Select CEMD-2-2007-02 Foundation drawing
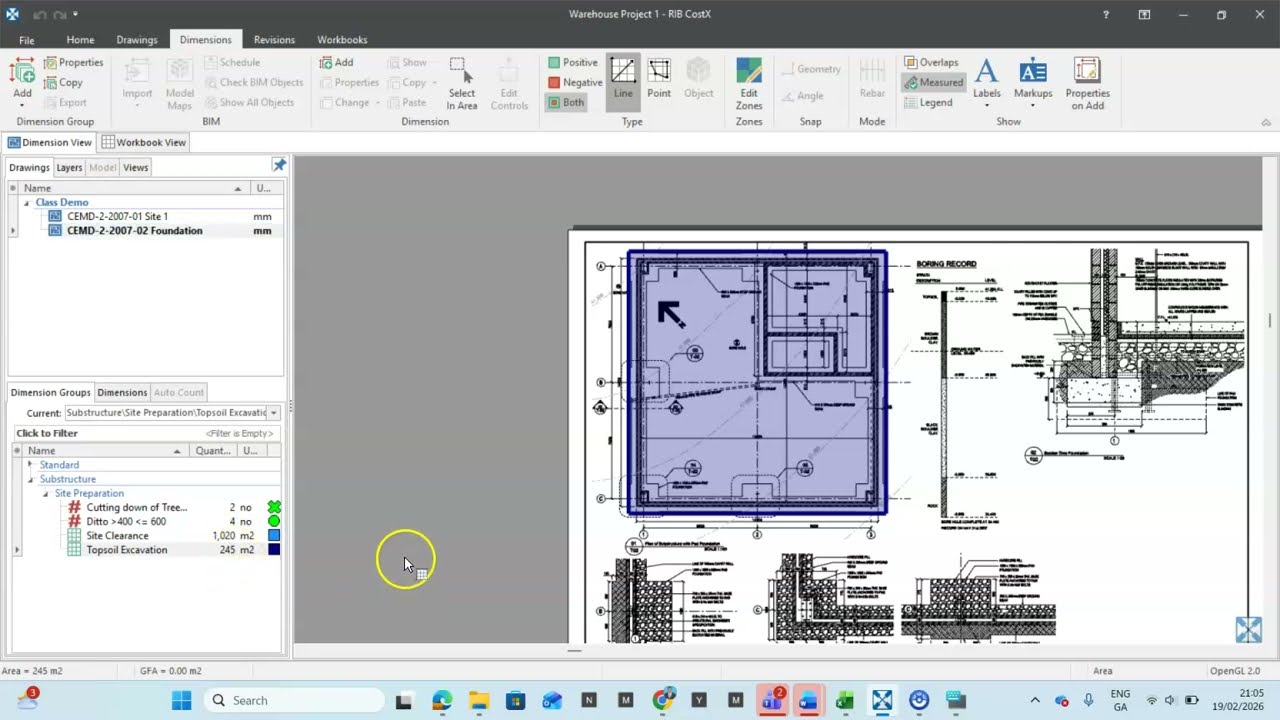1280x720 pixels. [x=135, y=230]
